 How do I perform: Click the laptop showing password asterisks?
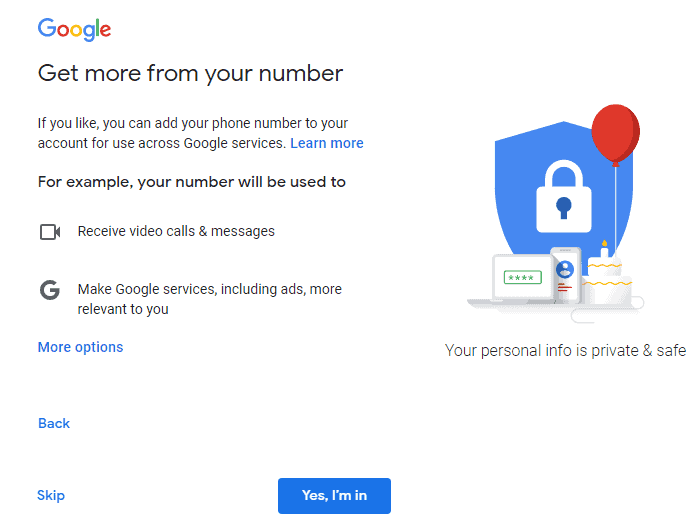click(x=521, y=280)
